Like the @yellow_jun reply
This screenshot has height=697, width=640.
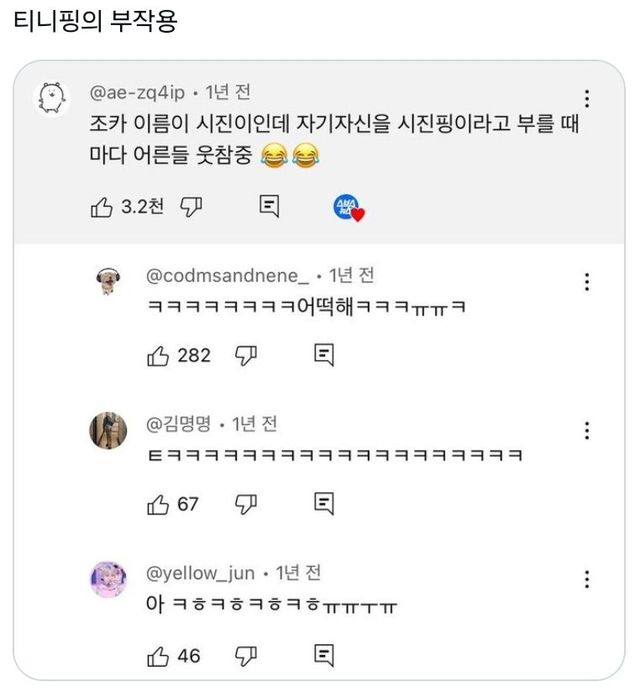pos(158,655)
